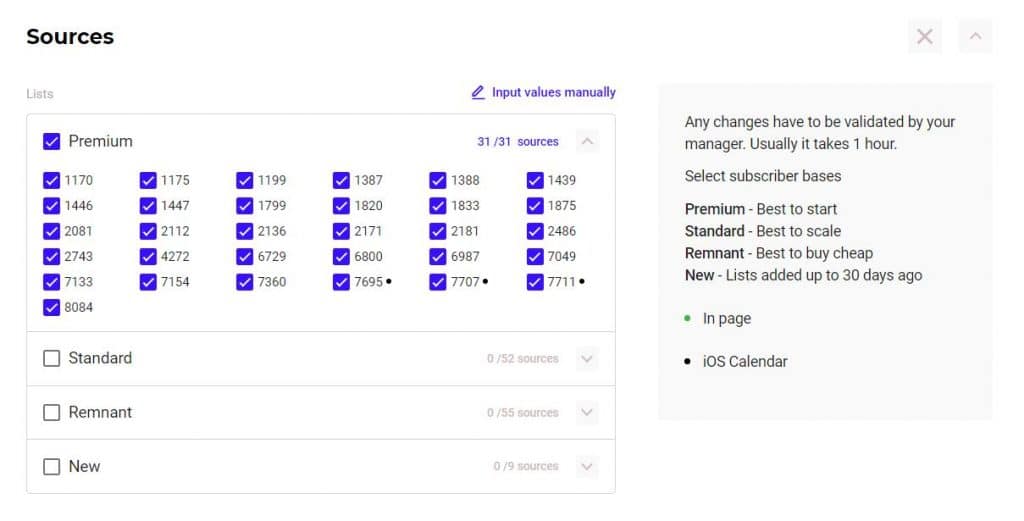Enable the Remnant list checkbox
The width and height of the screenshot is (1024, 521).
tap(52, 412)
